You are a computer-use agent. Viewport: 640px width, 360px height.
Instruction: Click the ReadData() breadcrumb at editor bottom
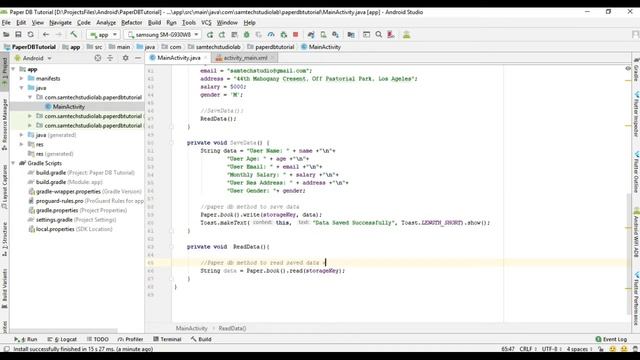tap(232, 328)
